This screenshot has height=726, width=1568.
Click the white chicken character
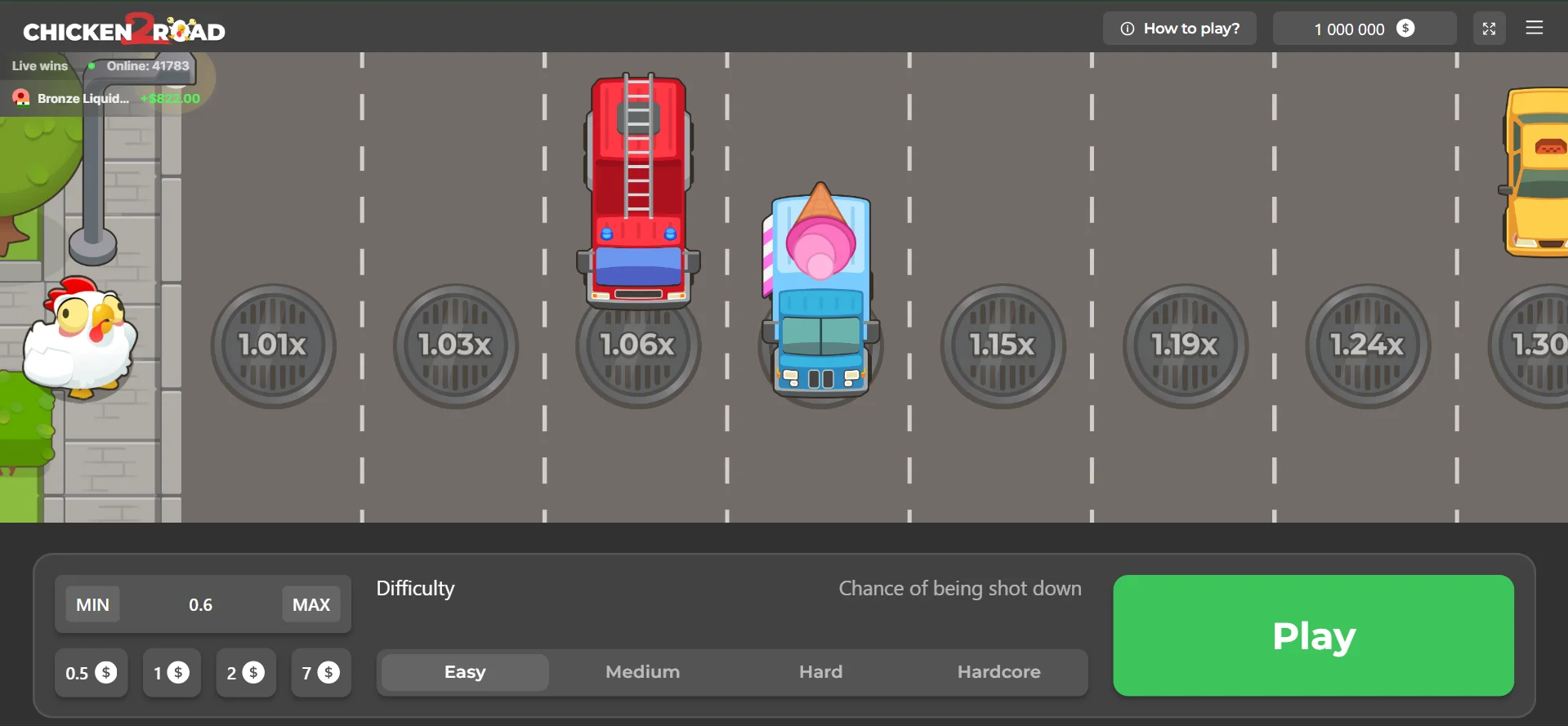coord(80,337)
